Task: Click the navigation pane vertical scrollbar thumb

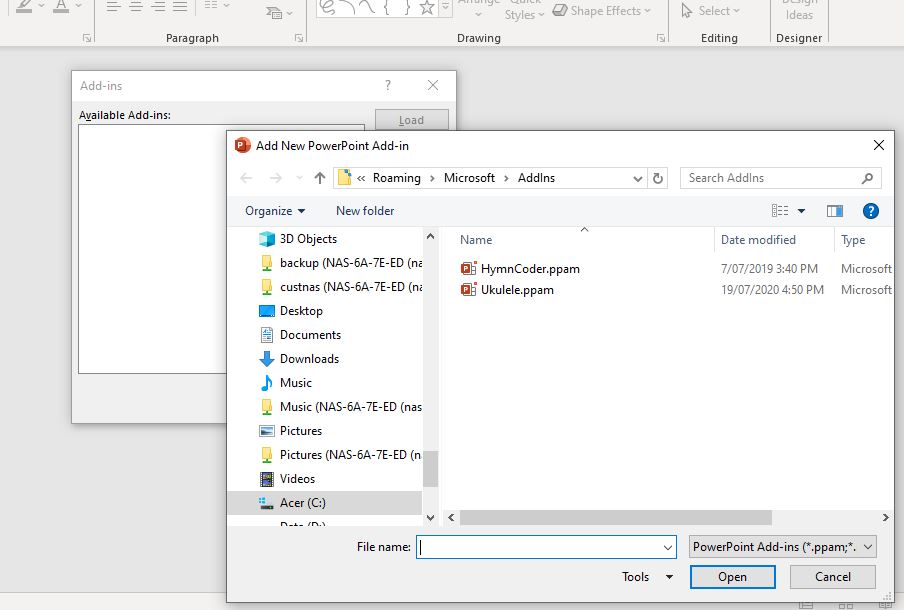Action: point(430,469)
